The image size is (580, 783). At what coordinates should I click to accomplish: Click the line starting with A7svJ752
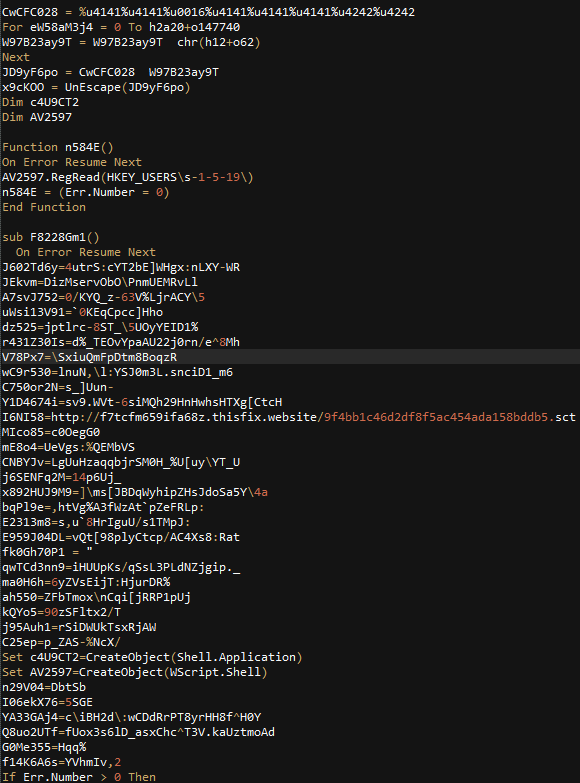point(103,297)
